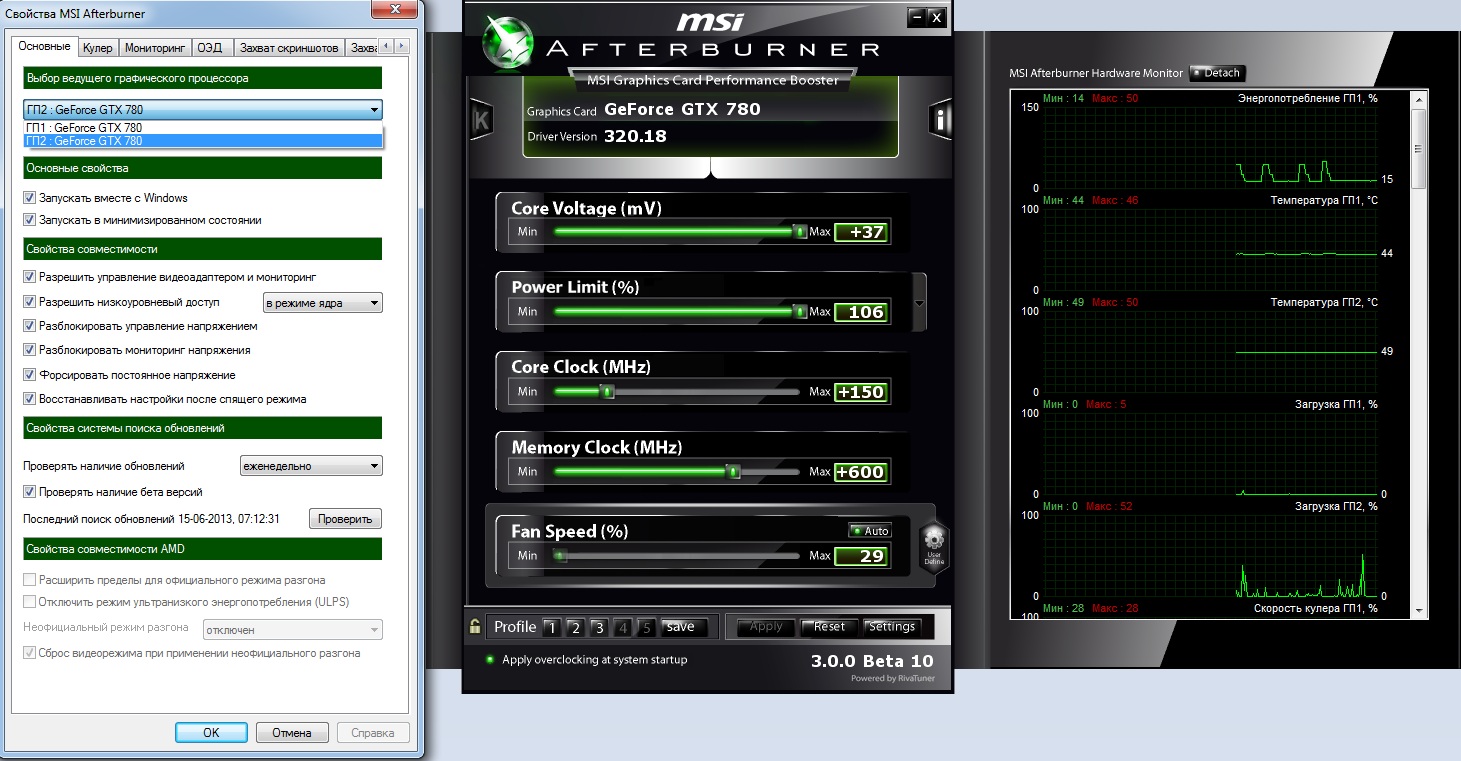
Task: Click the Power Limit 106 value field
Action: pos(860,312)
